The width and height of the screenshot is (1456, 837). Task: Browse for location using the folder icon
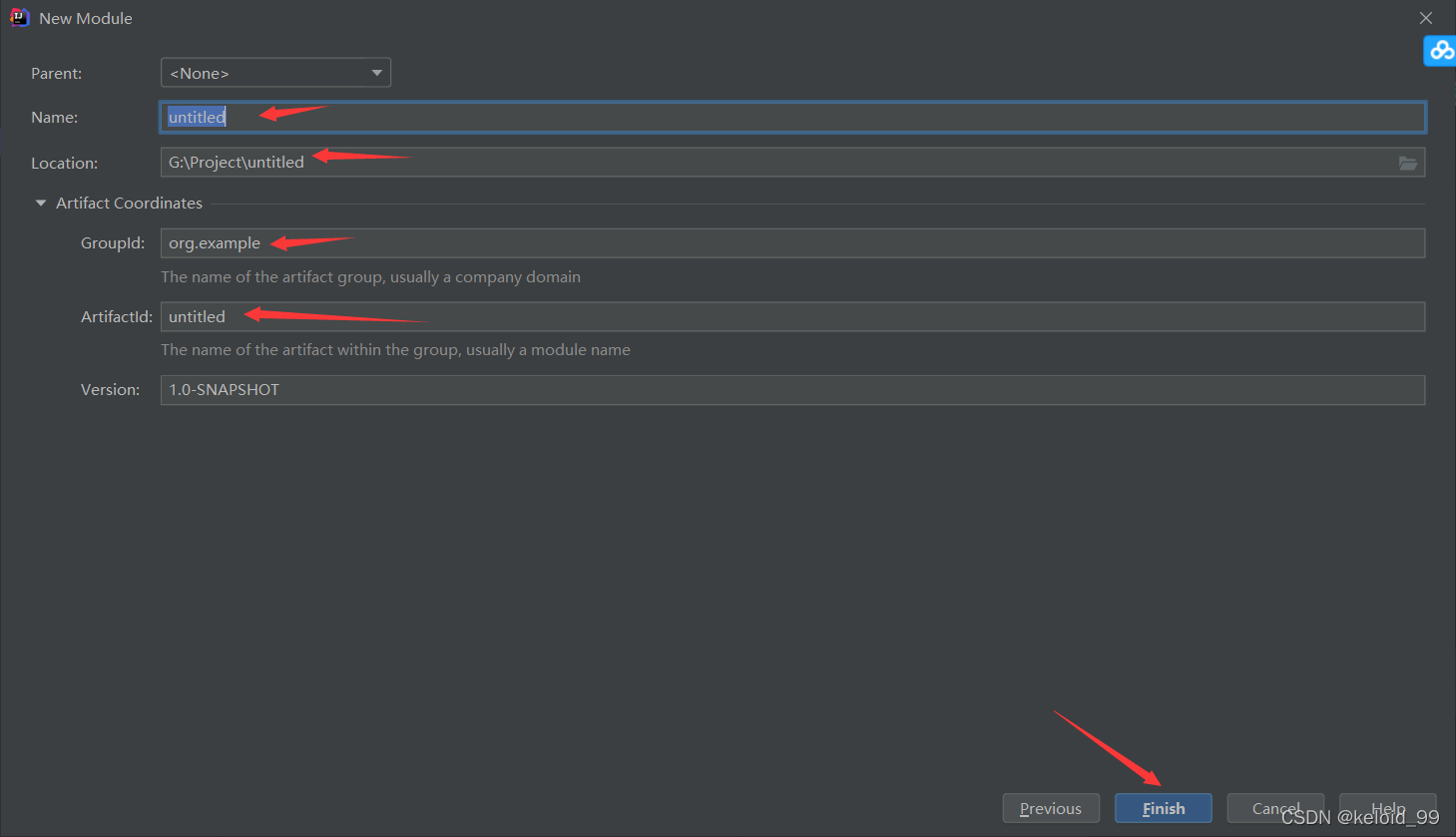1408,163
